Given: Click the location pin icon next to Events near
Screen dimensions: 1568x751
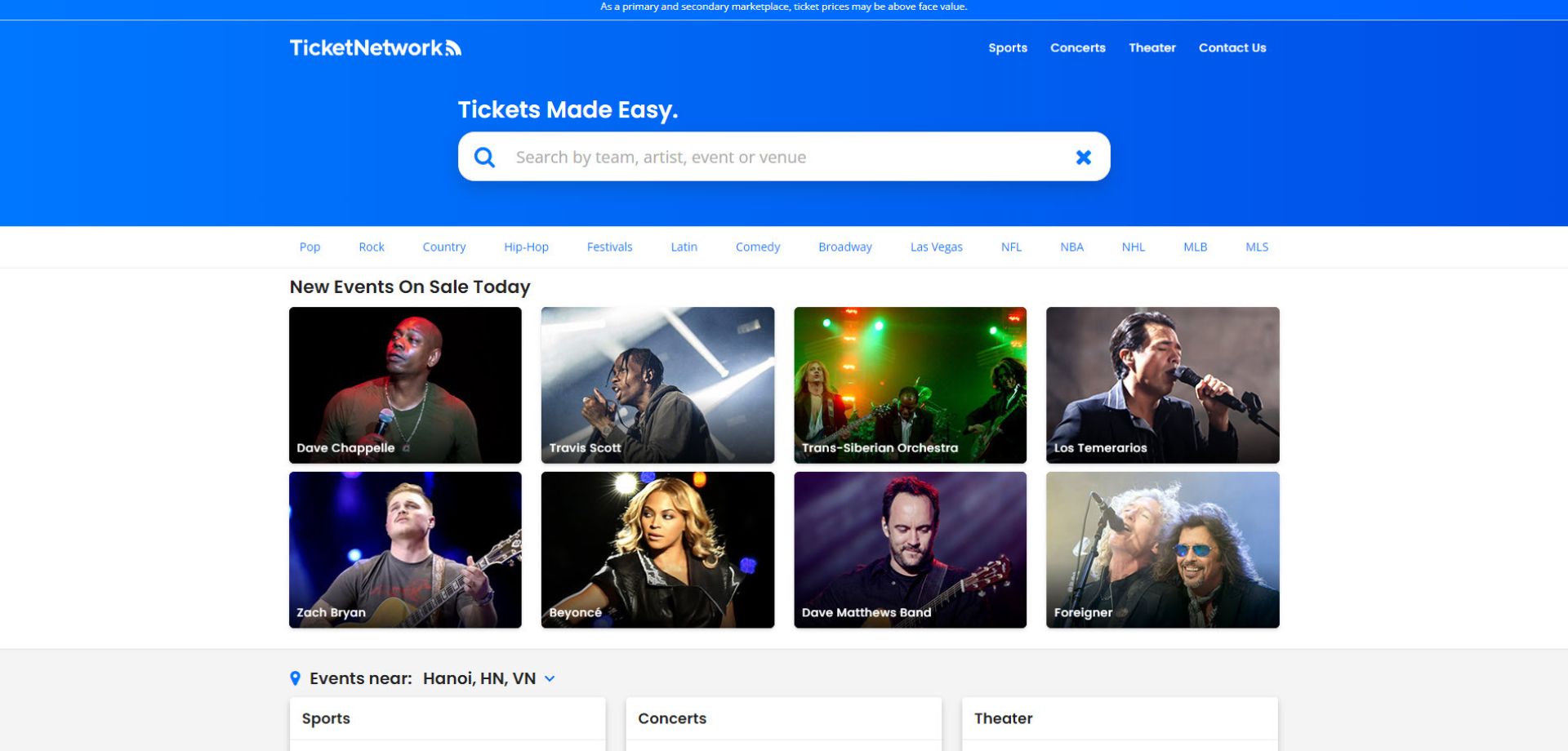Looking at the screenshot, I should [296, 678].
